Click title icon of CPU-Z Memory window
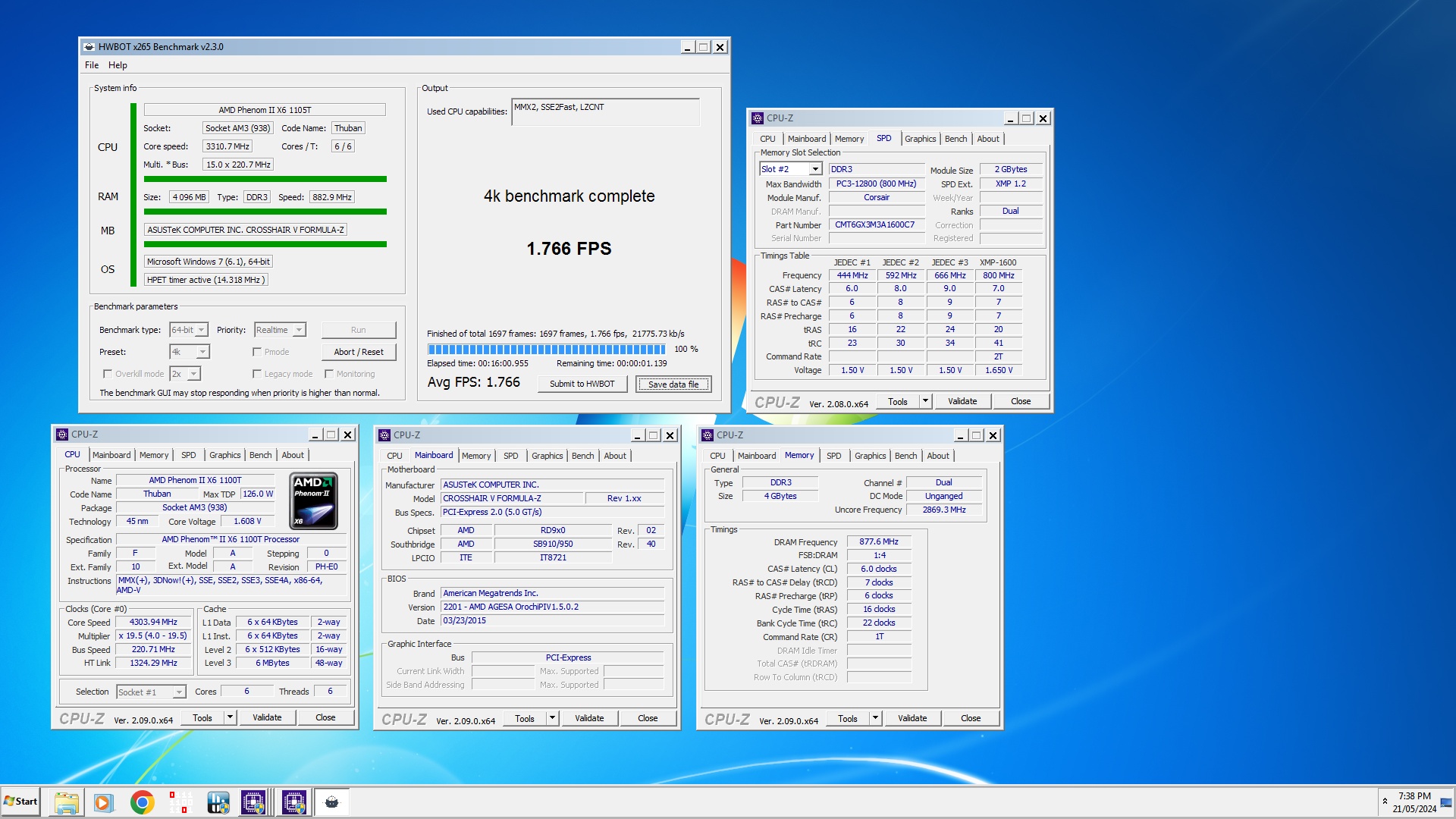This screenshot has height=819, width=1456. pos(708,435)
